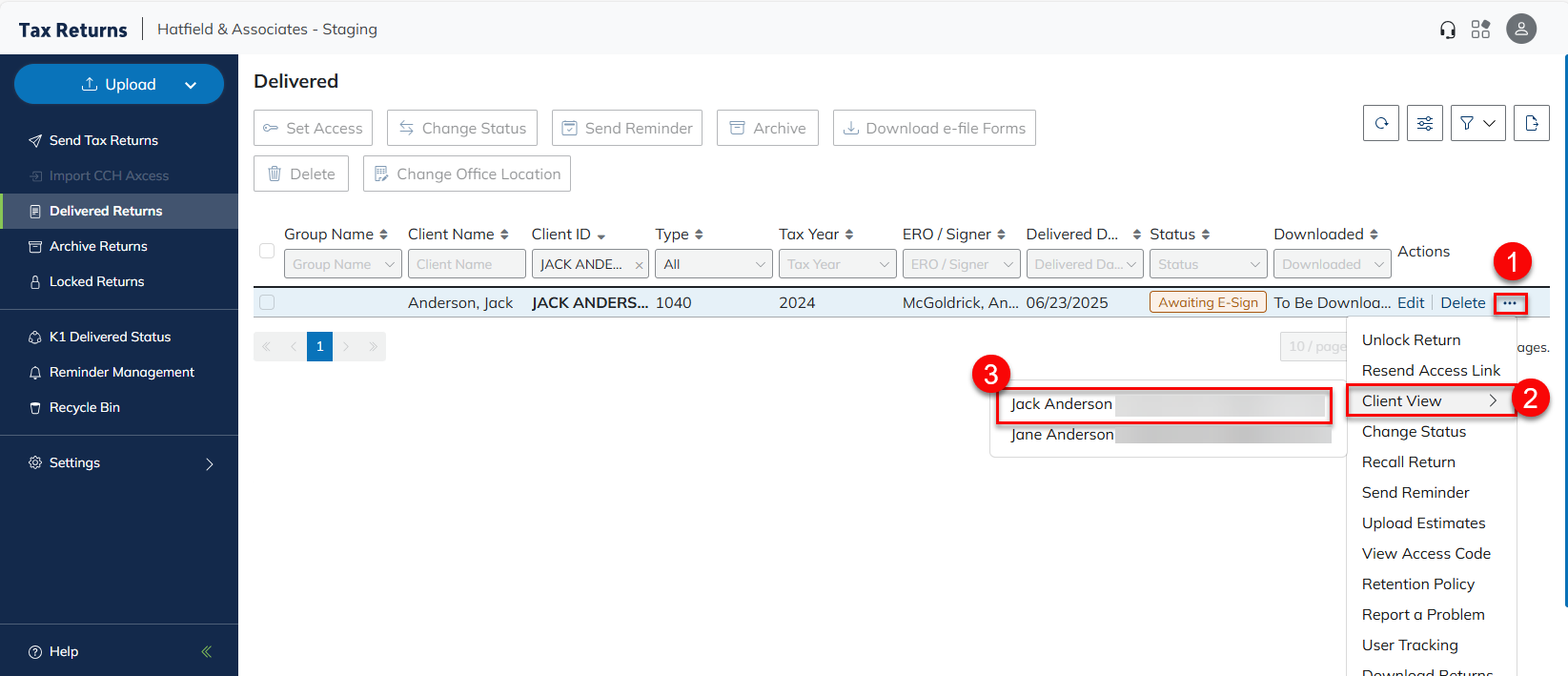Click the Edit link in the row
Viewport: 1568px width, 676px height.
[x=1410, y=303]
